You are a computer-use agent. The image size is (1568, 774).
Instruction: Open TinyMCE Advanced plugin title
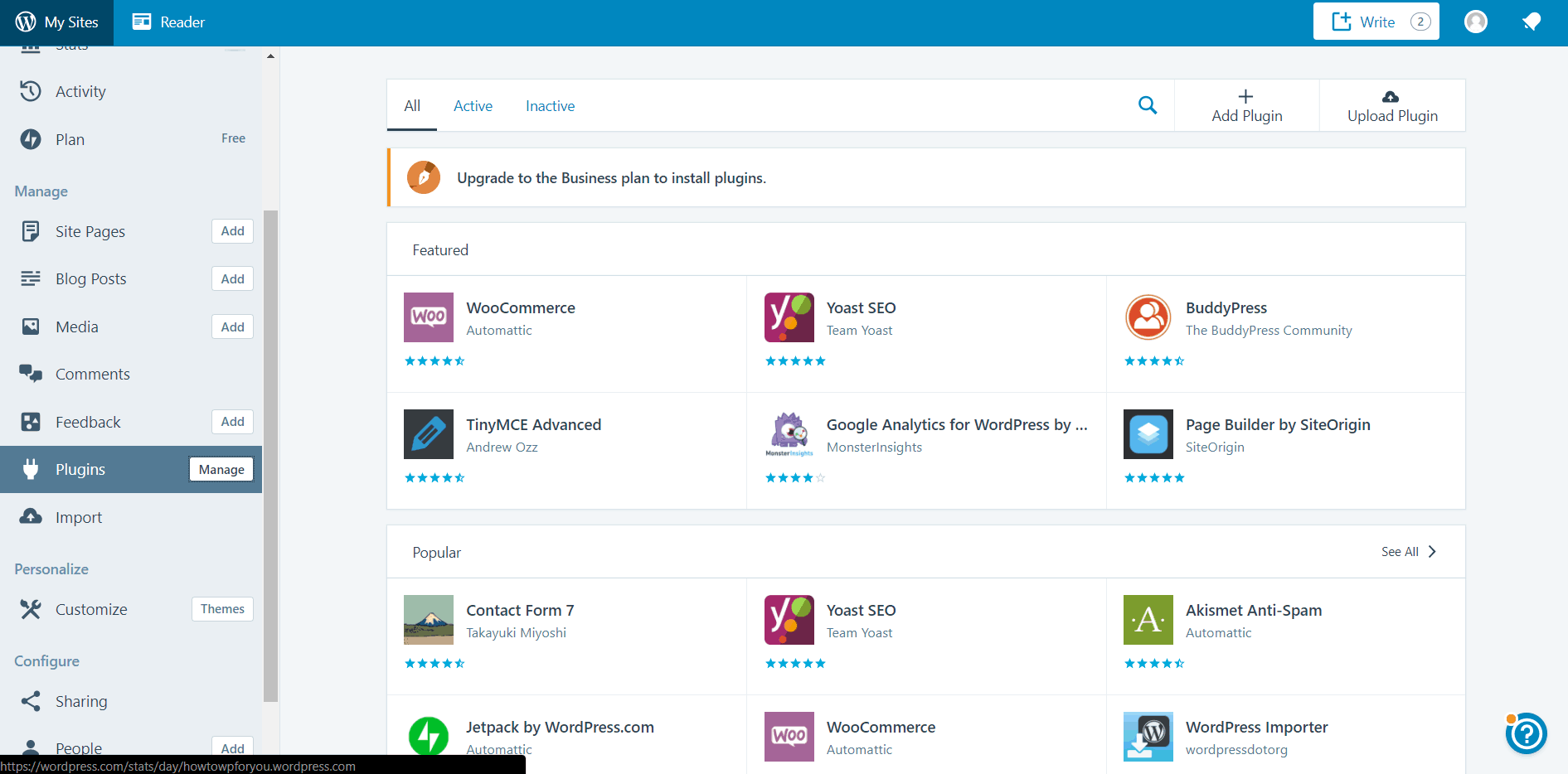[x=534, y=424]
